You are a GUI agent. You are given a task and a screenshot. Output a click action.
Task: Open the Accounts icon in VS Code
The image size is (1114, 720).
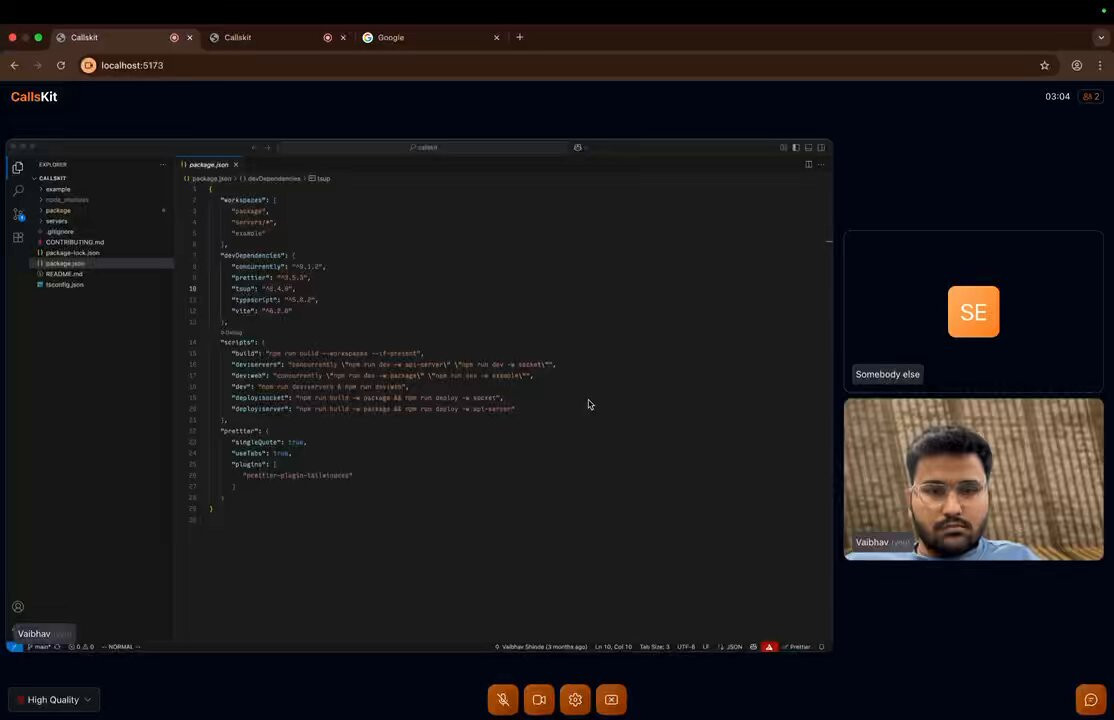[18, 607]
